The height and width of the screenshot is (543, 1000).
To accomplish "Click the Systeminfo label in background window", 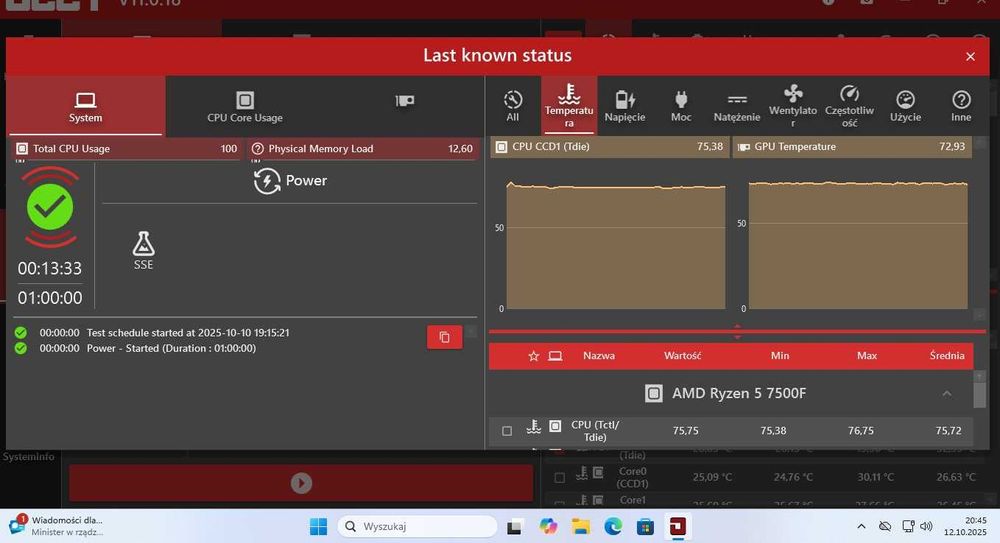I will click(x=28, y=457).
